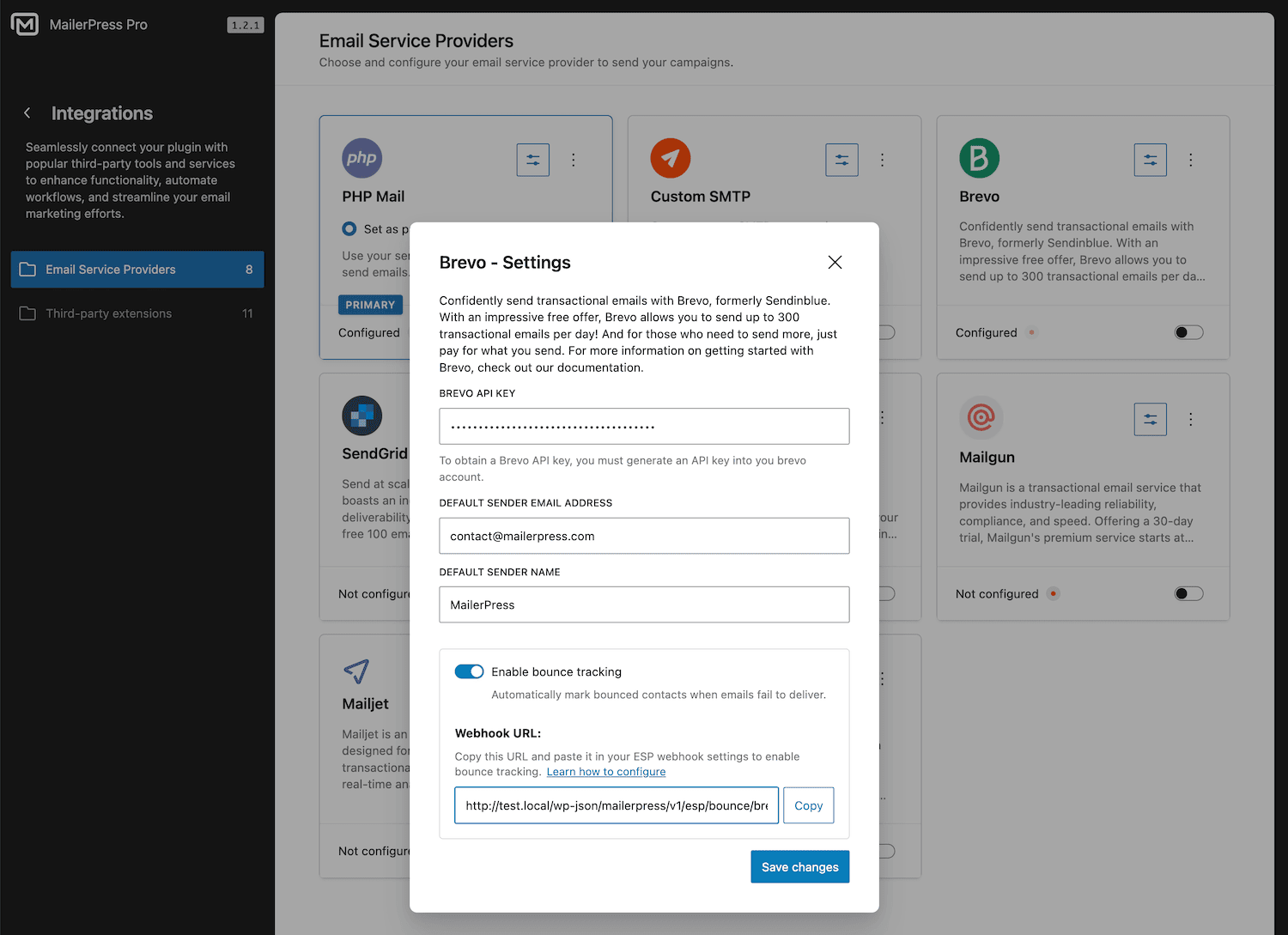This screenshot has width=1288, height=935.
Task: Open Mailgun settings via sliders icon
Action: point(1150,419)
